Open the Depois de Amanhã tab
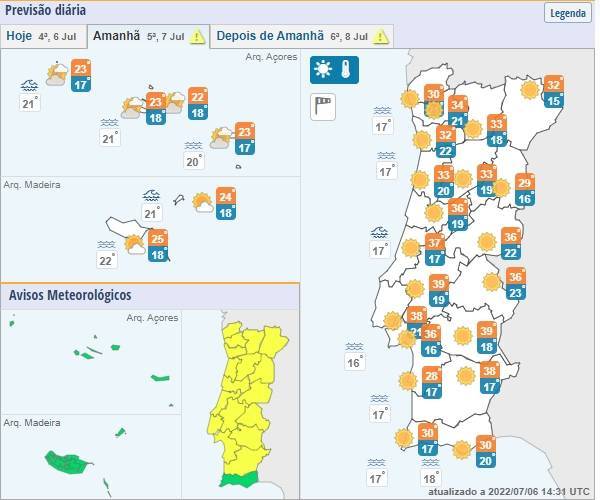Screen dimensions: 600x500 tap(270, 36)
